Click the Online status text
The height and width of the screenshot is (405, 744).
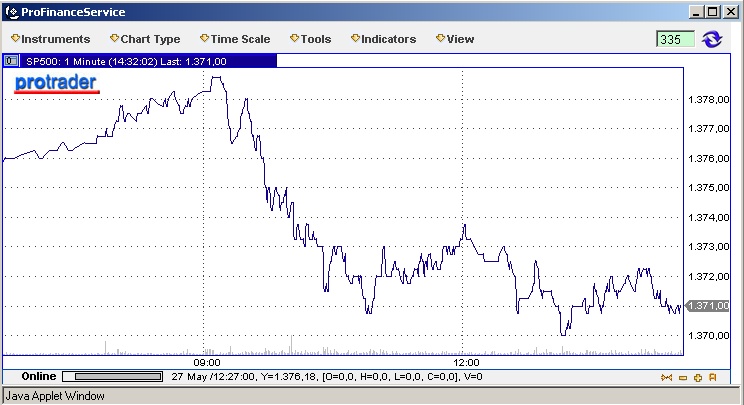[x=39, y=376]
